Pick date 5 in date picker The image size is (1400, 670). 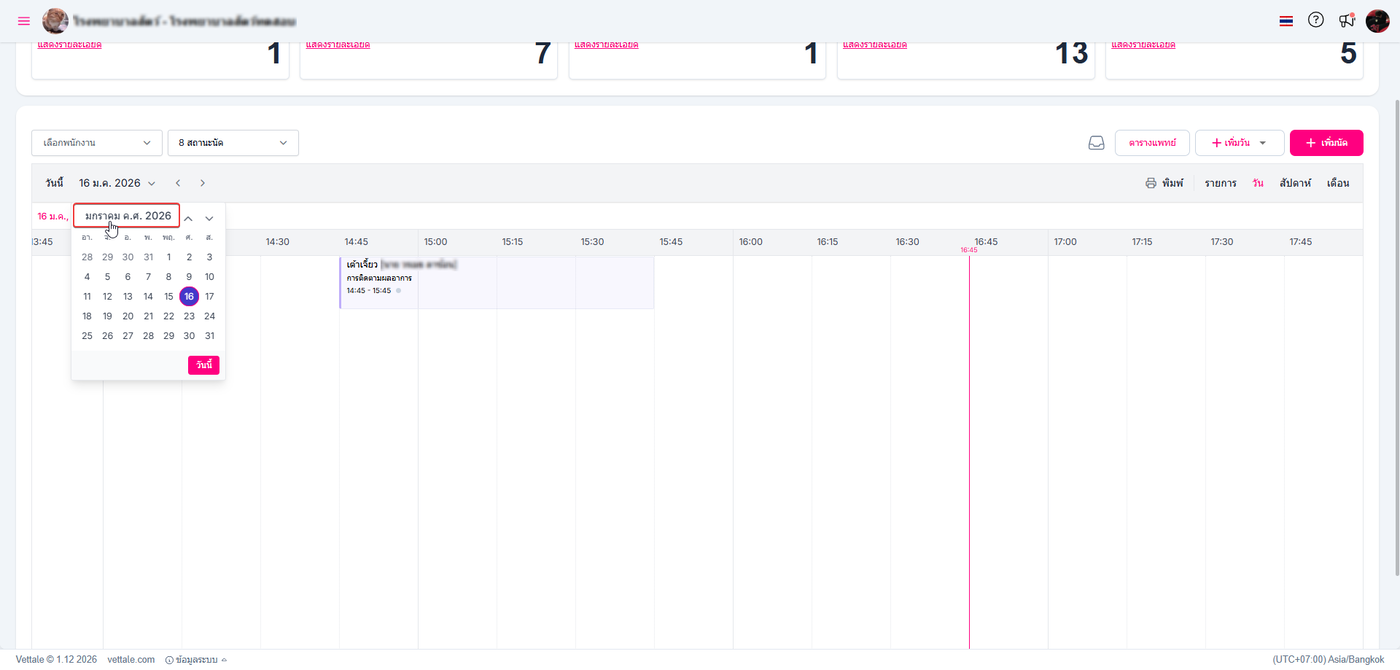107,277
